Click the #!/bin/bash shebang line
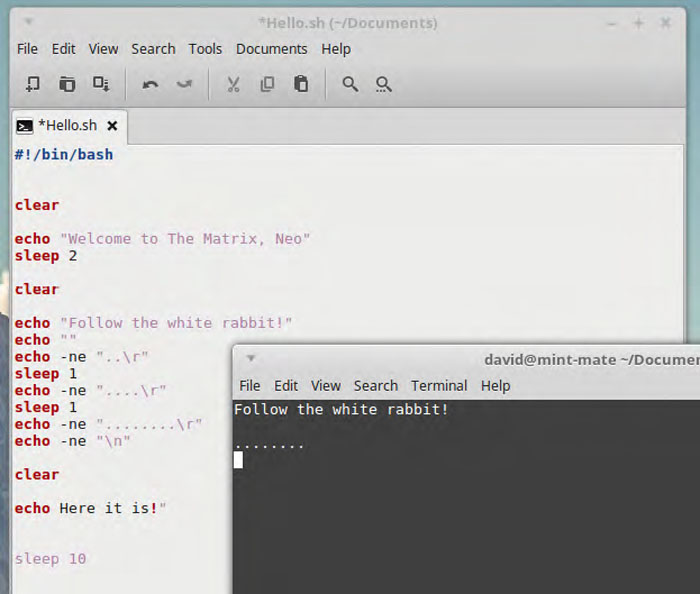Image resolution: width=700 pixels, height=594 pixels. point(64,154)
